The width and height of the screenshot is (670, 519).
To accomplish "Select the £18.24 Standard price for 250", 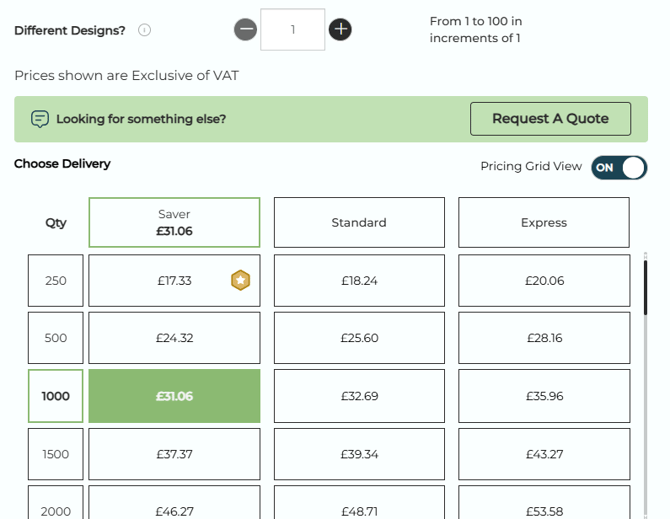I will (359, 281).
